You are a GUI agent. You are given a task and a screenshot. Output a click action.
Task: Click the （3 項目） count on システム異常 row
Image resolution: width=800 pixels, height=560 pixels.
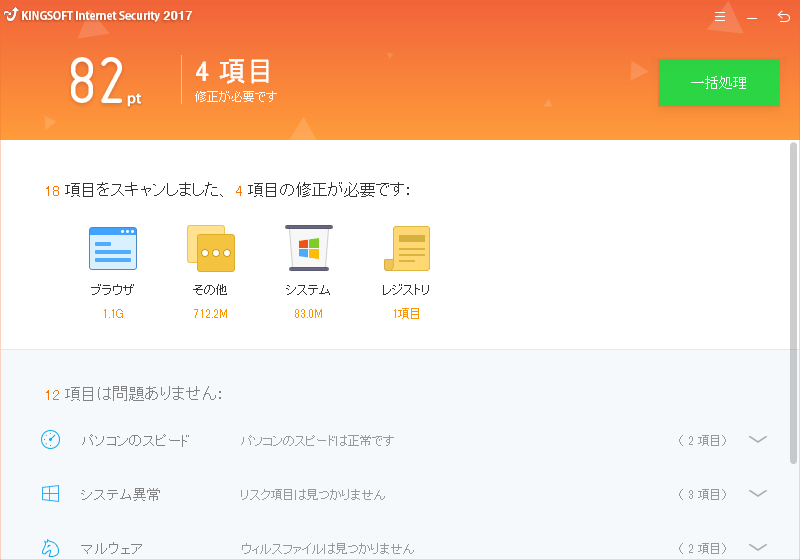click(703, 494)
